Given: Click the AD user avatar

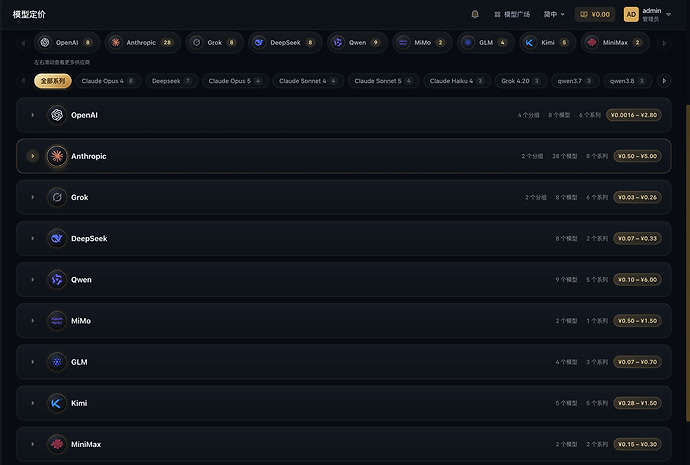Looking at the screenshot, I should [x=631, y=15].
